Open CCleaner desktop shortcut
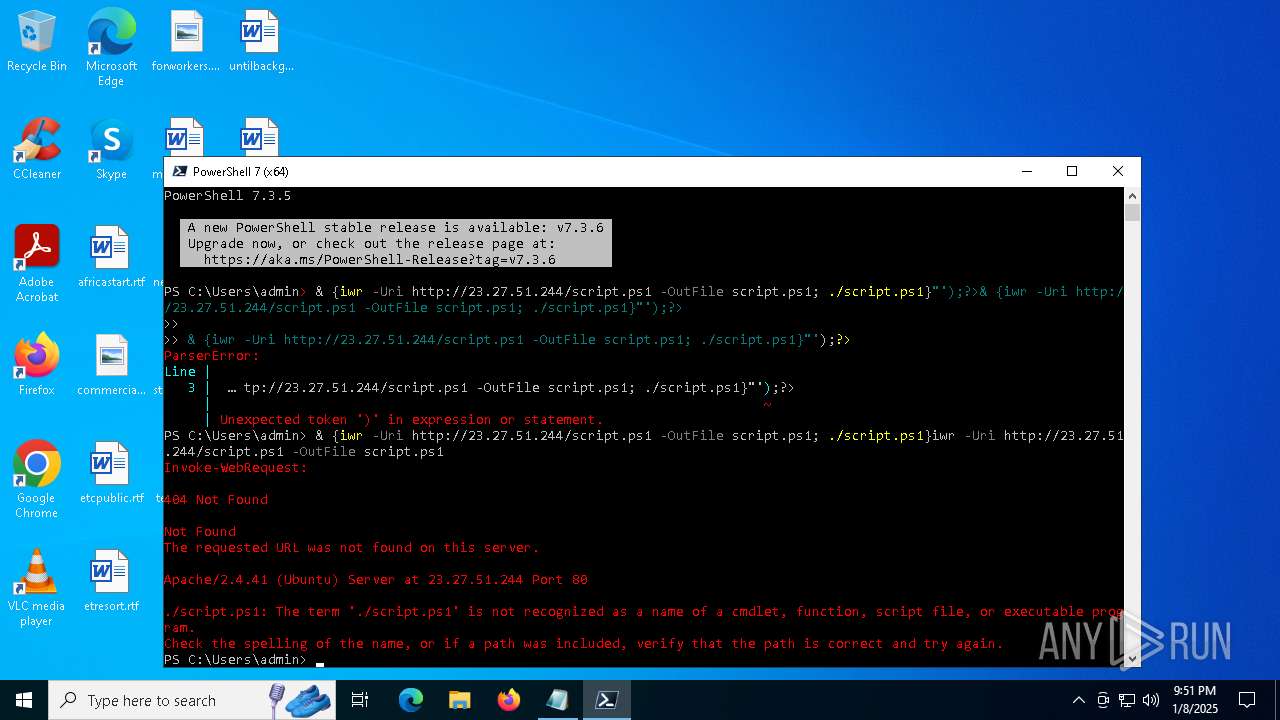This screenshot has height=720, width=1280. (x=37, y=150)
